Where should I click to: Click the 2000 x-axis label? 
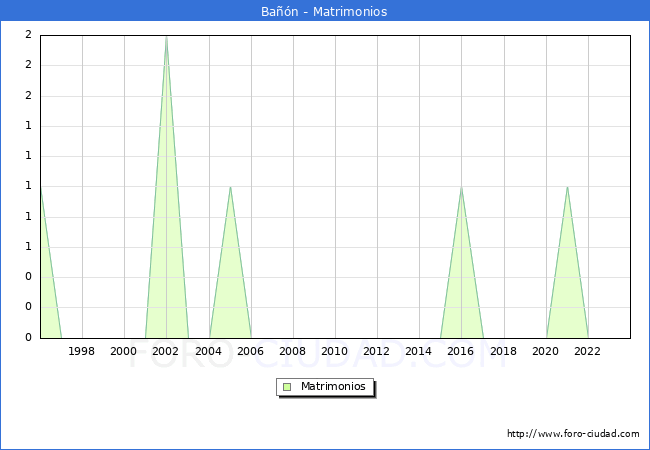pyautogui.click(x=124, y=351)
